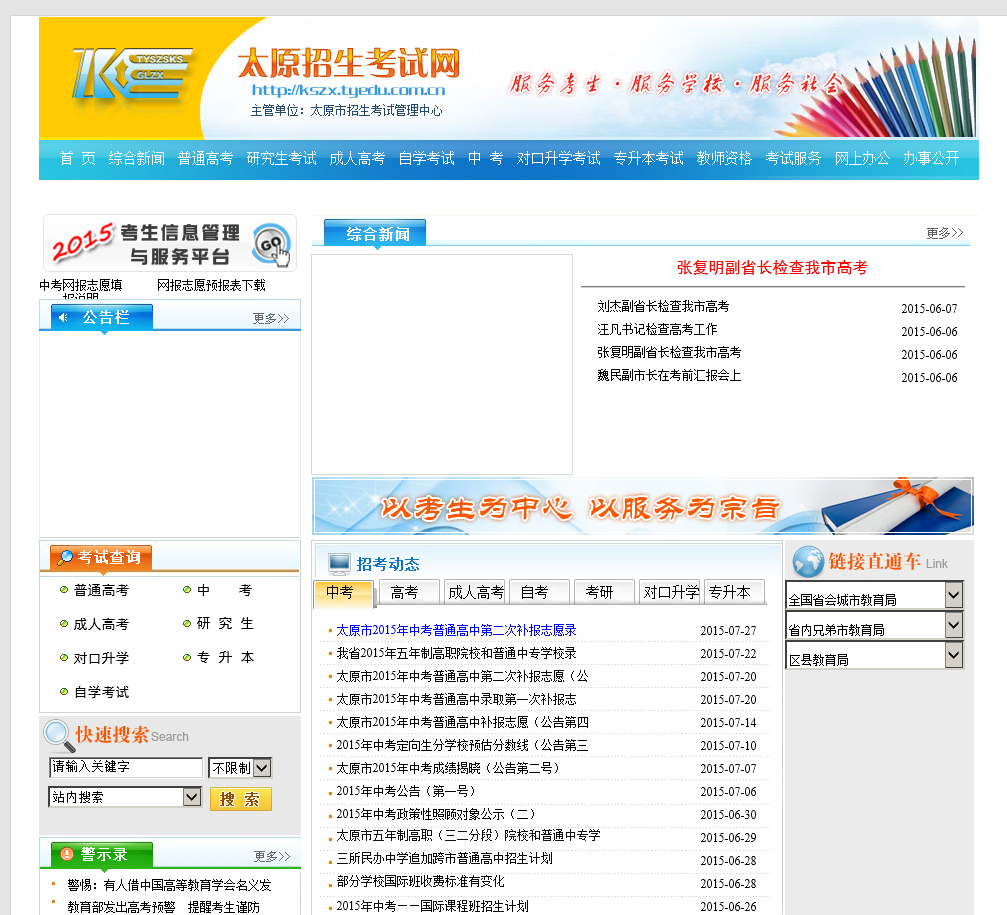Open 2015年中考政策性照顾对象公示(二) article
Screen dimensions: 1007x915
click(435, 814)
